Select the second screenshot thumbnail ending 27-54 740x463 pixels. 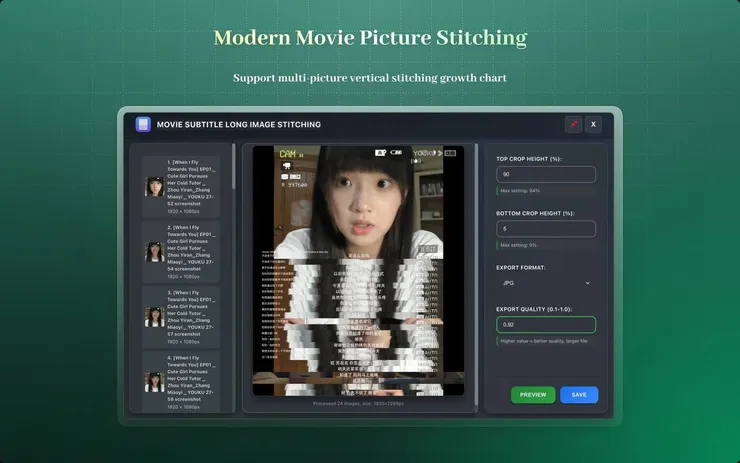[154, 252]
